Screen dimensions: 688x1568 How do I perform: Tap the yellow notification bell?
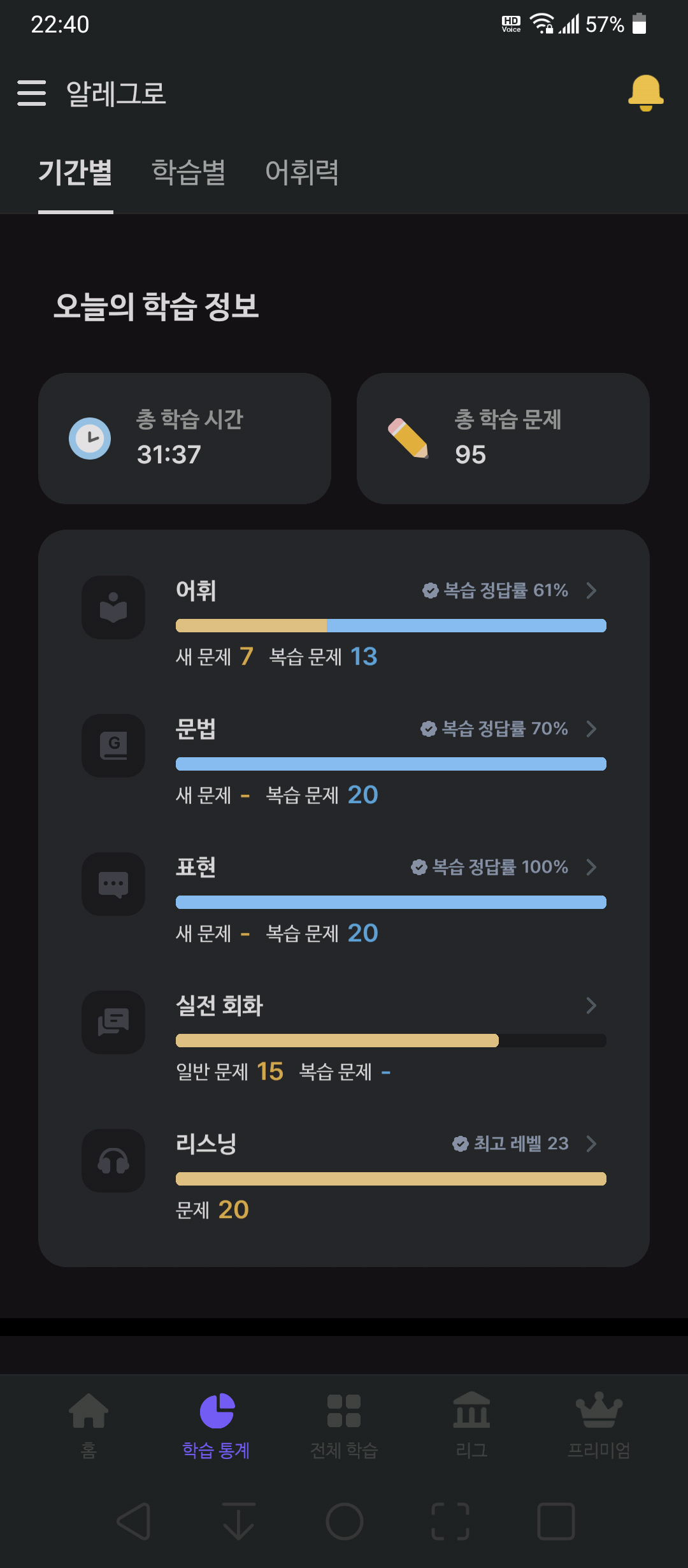pos(645,93)
